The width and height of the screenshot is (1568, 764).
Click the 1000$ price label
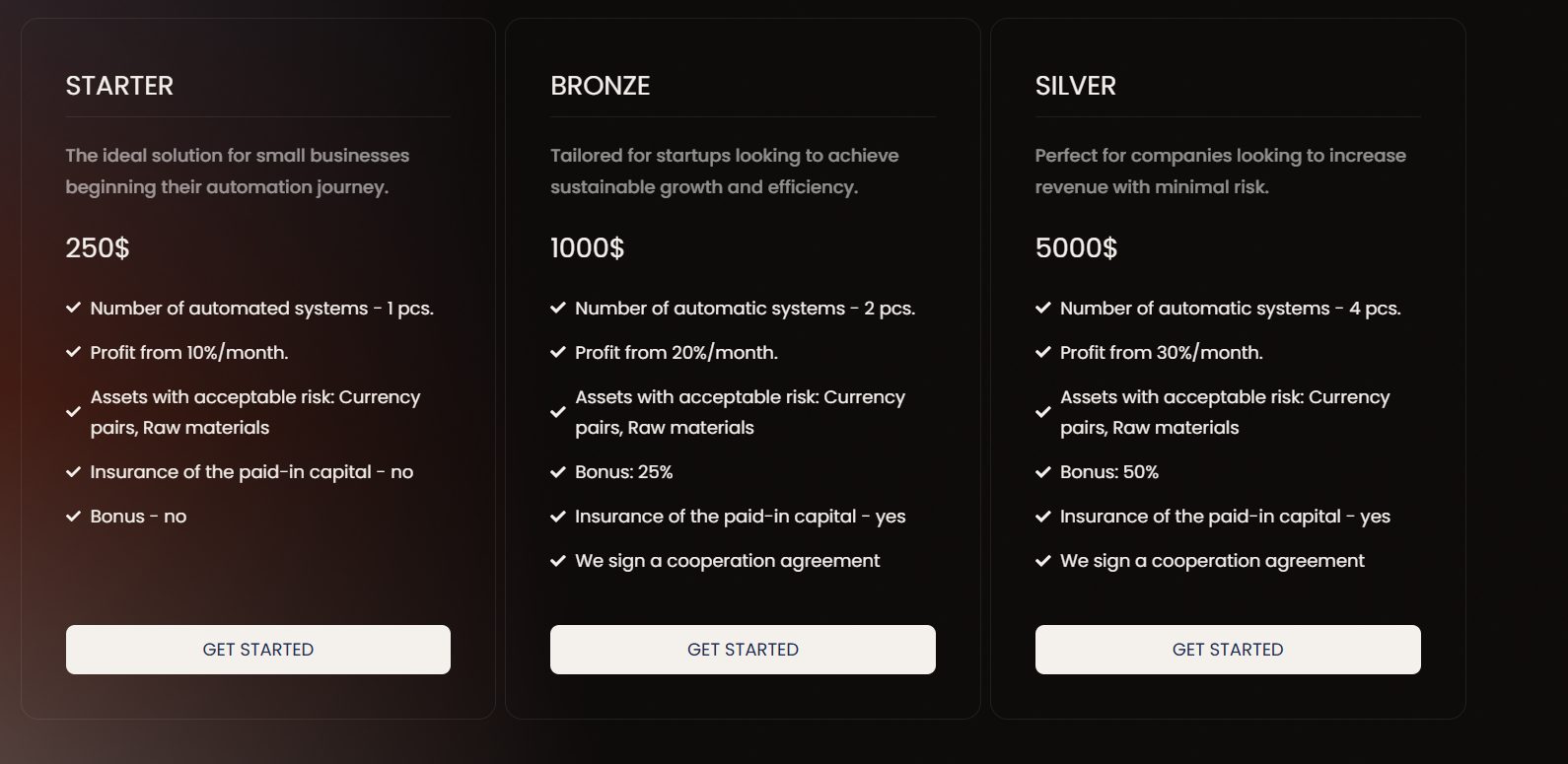click(x=587, y=247)
